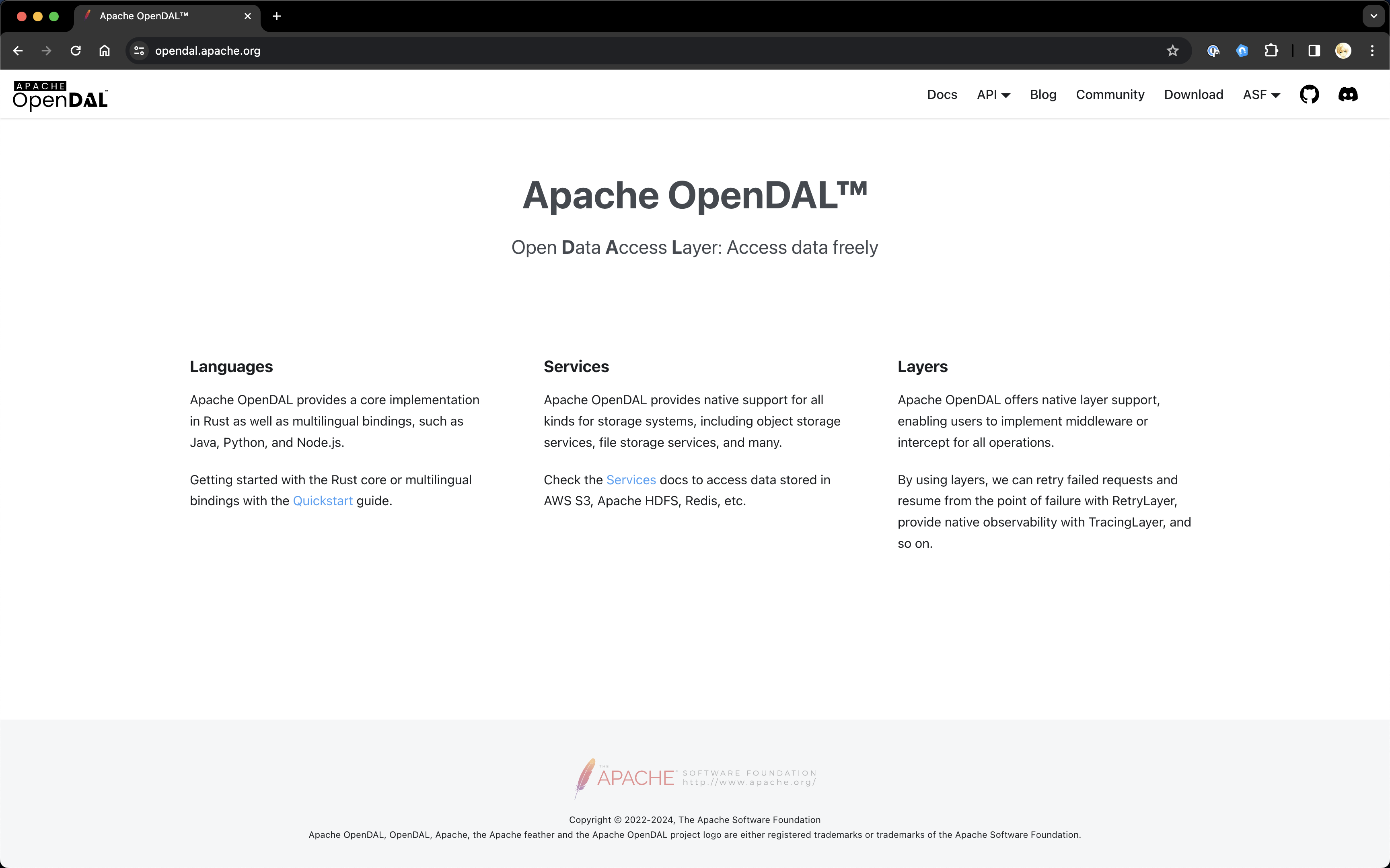The width and height of the screenshot is (1390, 868).
Task: Open the Discord icon in navbar
Action: click(x=1347, y=95)
